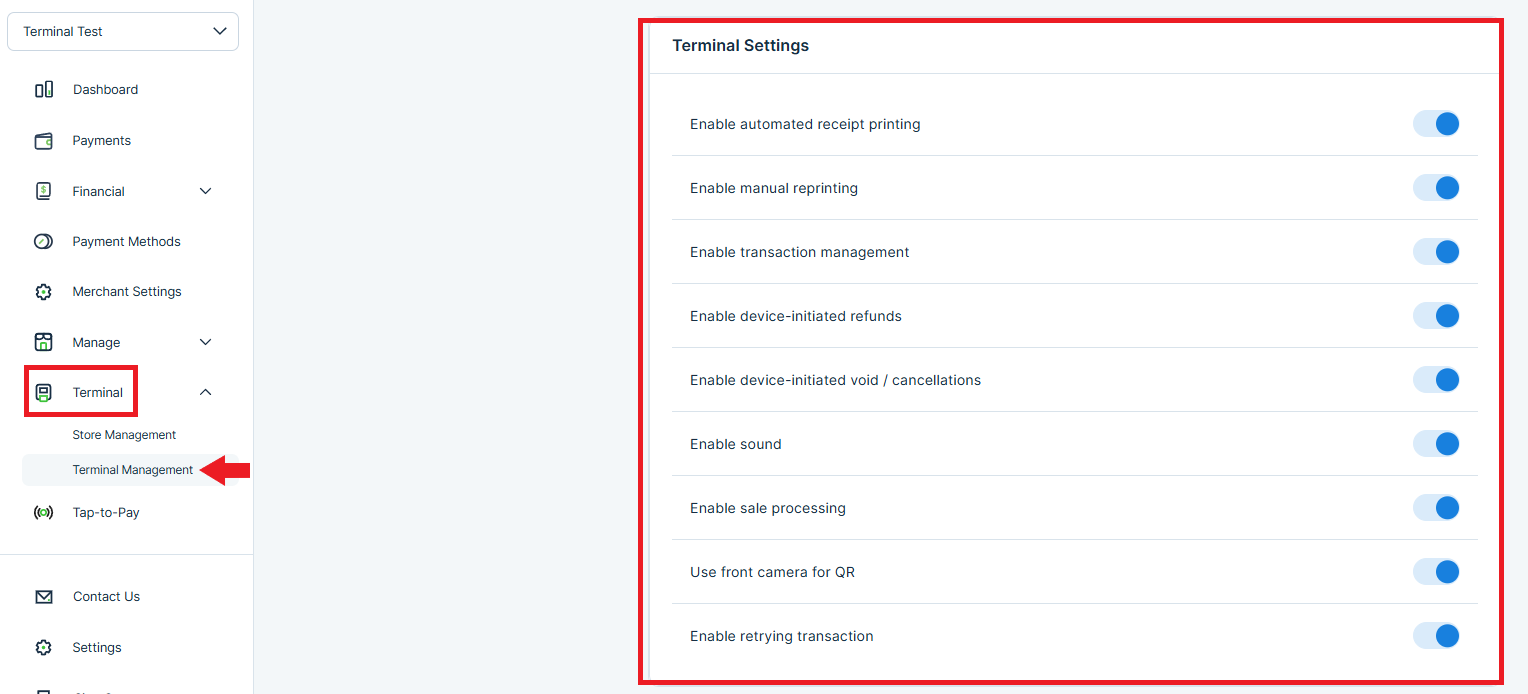The image size is (1528, 694).
Task: Turn off device-initiated refunds switch
Action: tap(1436, 316)
